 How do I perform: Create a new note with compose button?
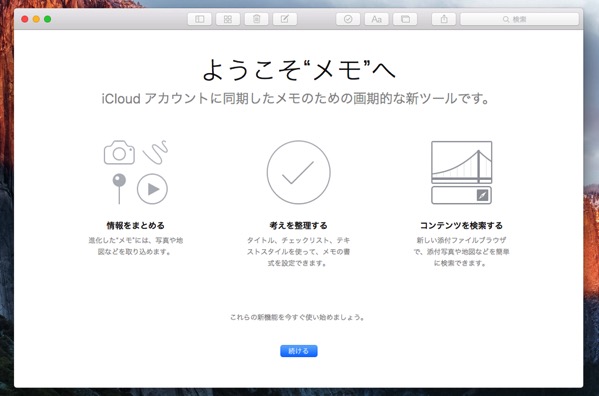pyautogui.click(x=285, y=19)
